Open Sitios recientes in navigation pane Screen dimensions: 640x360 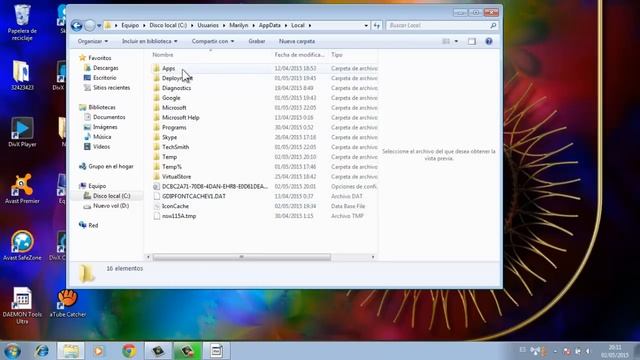pos(111,88)
